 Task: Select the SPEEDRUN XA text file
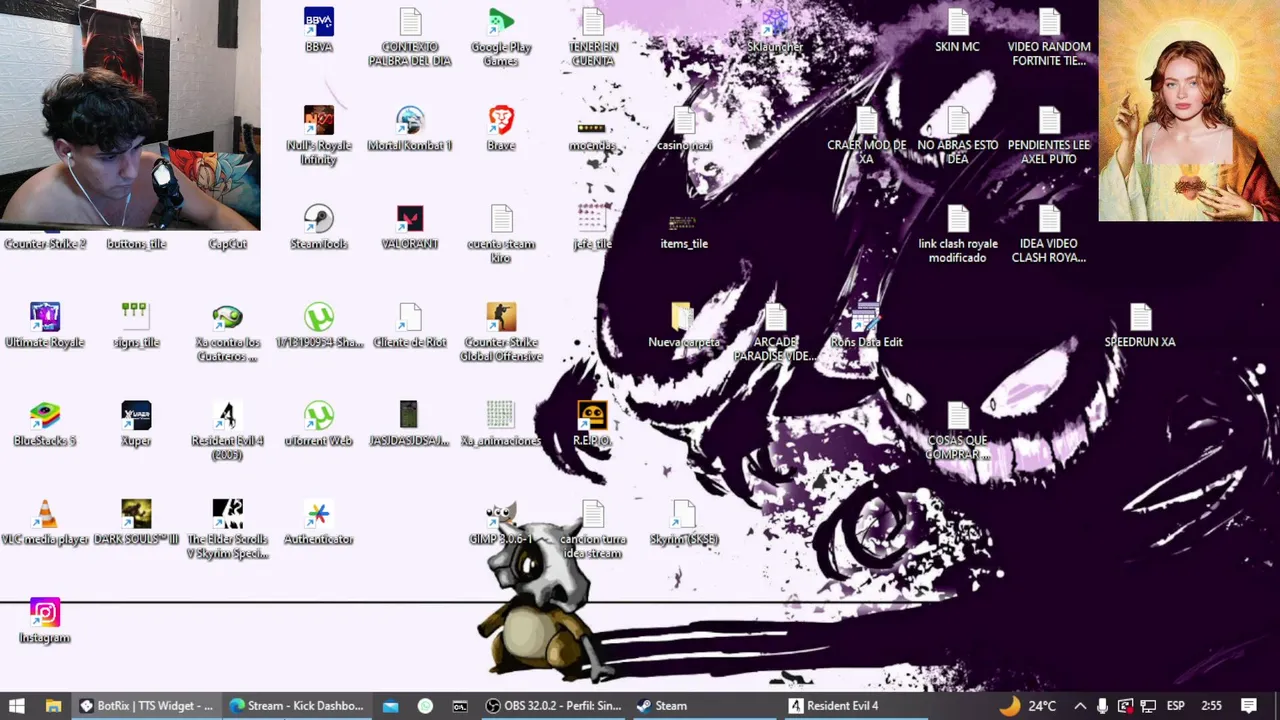[x=1140, y=325]
